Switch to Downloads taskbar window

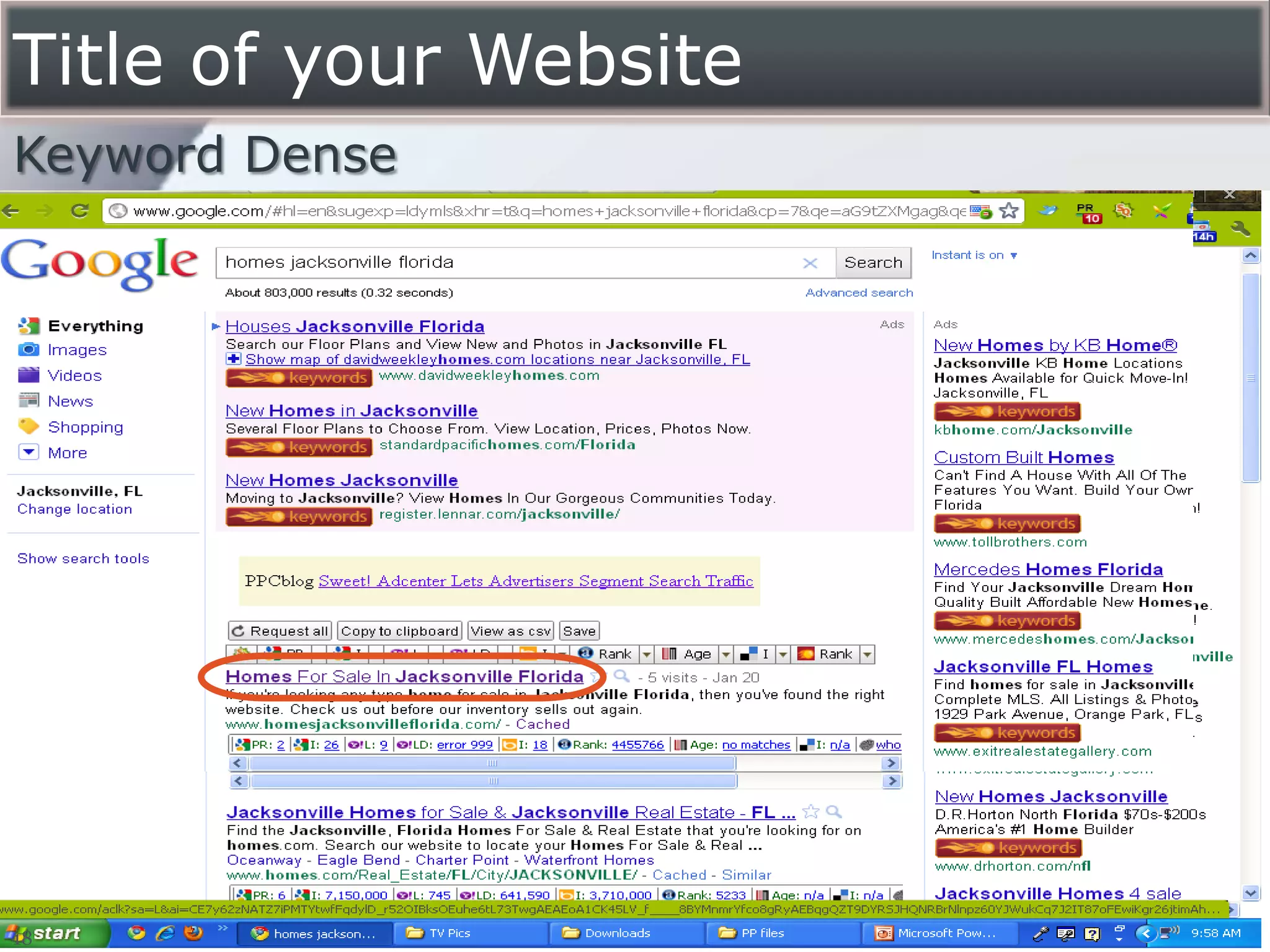point(628,933)
